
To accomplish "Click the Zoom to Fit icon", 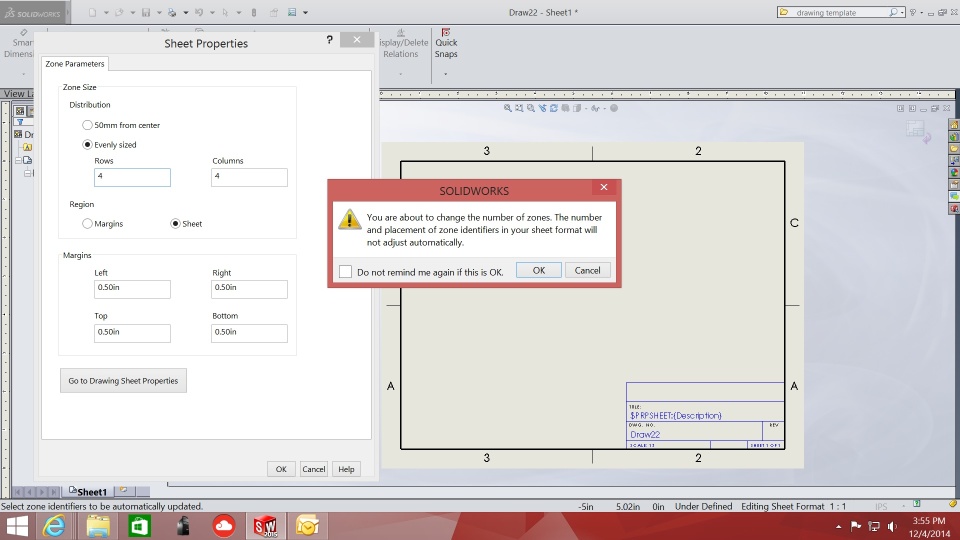I will [508, 108].
